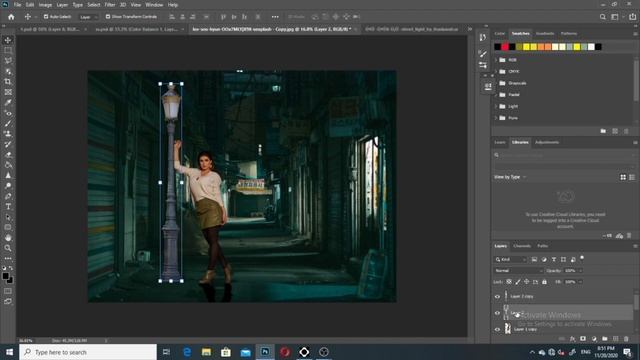Toggle lock position icon
The image size is (640, 360).
click(527, 282)
